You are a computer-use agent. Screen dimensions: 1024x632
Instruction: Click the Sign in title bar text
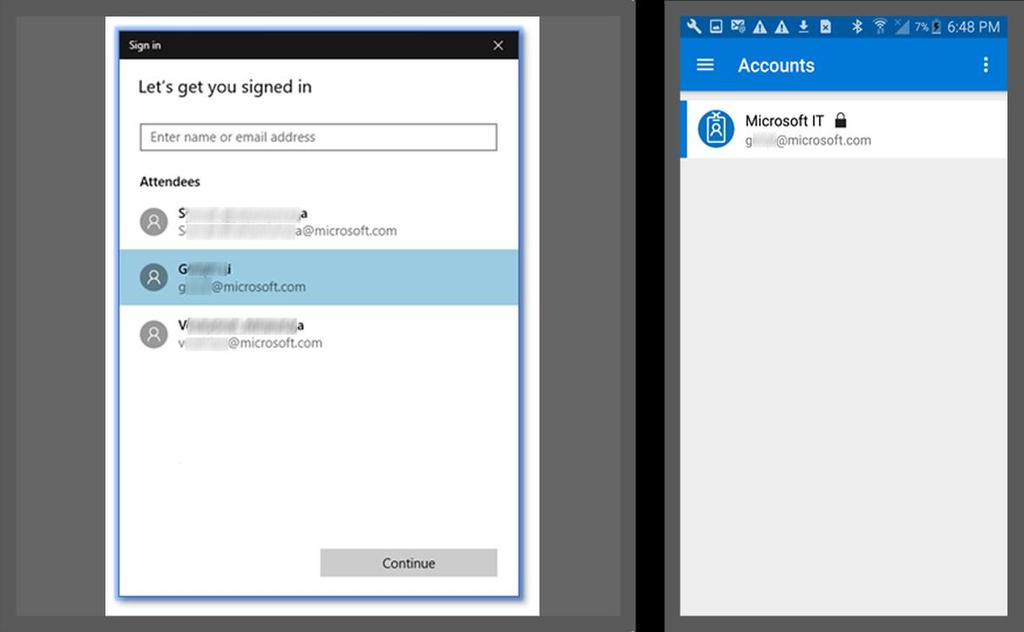tap(145, 45)
